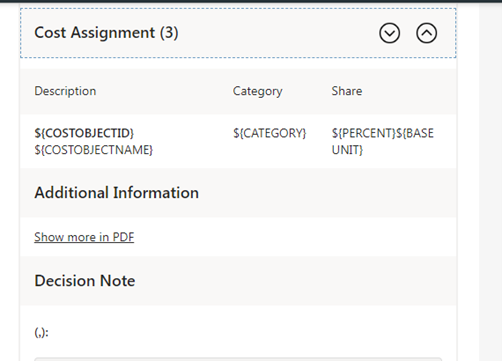Focus the decision note input field at bottom
This screenshot has height=361, width=502.
pos(238,359)
